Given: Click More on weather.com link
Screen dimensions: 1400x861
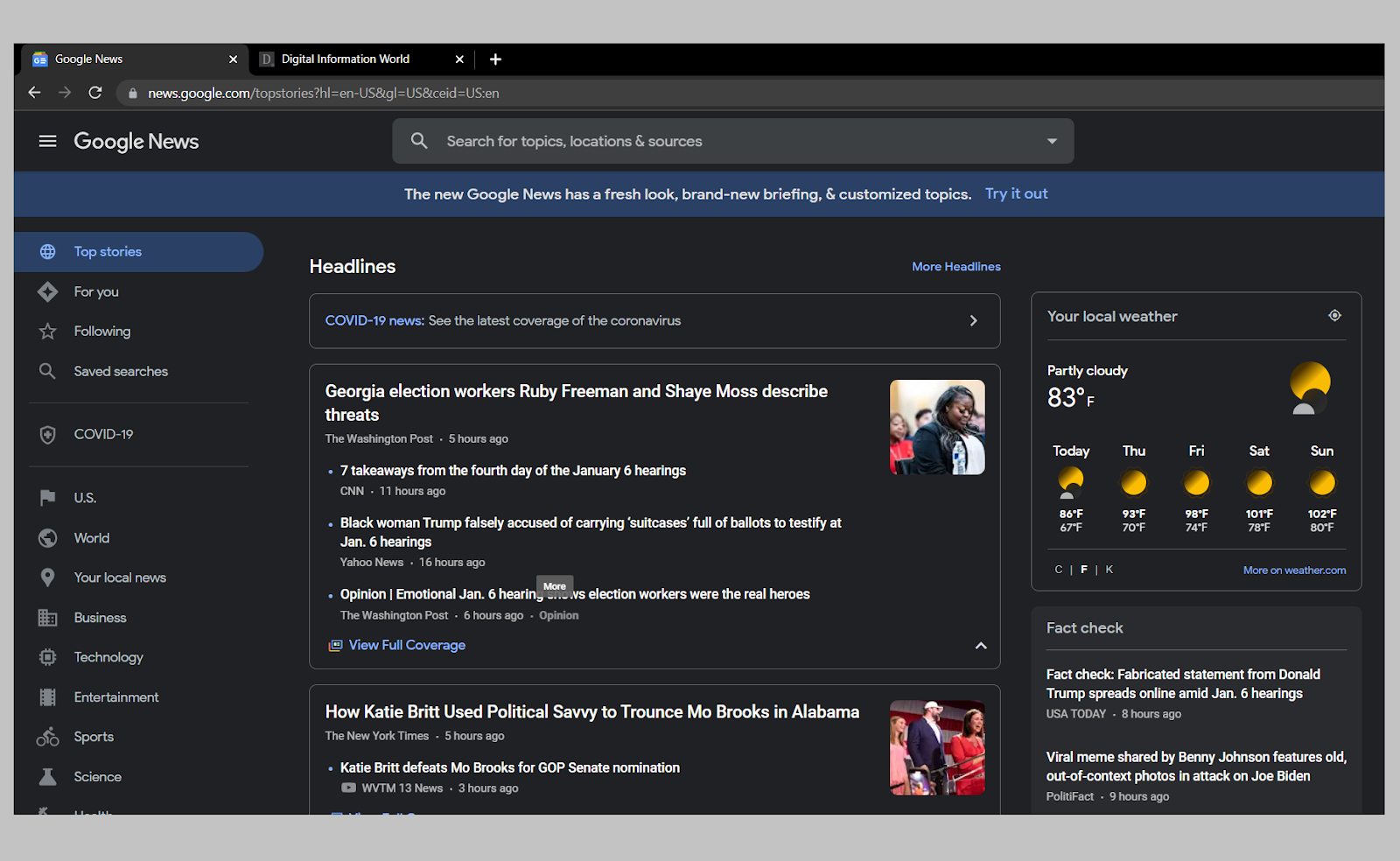Looking at the screenshot, I should pos(1295,570).
